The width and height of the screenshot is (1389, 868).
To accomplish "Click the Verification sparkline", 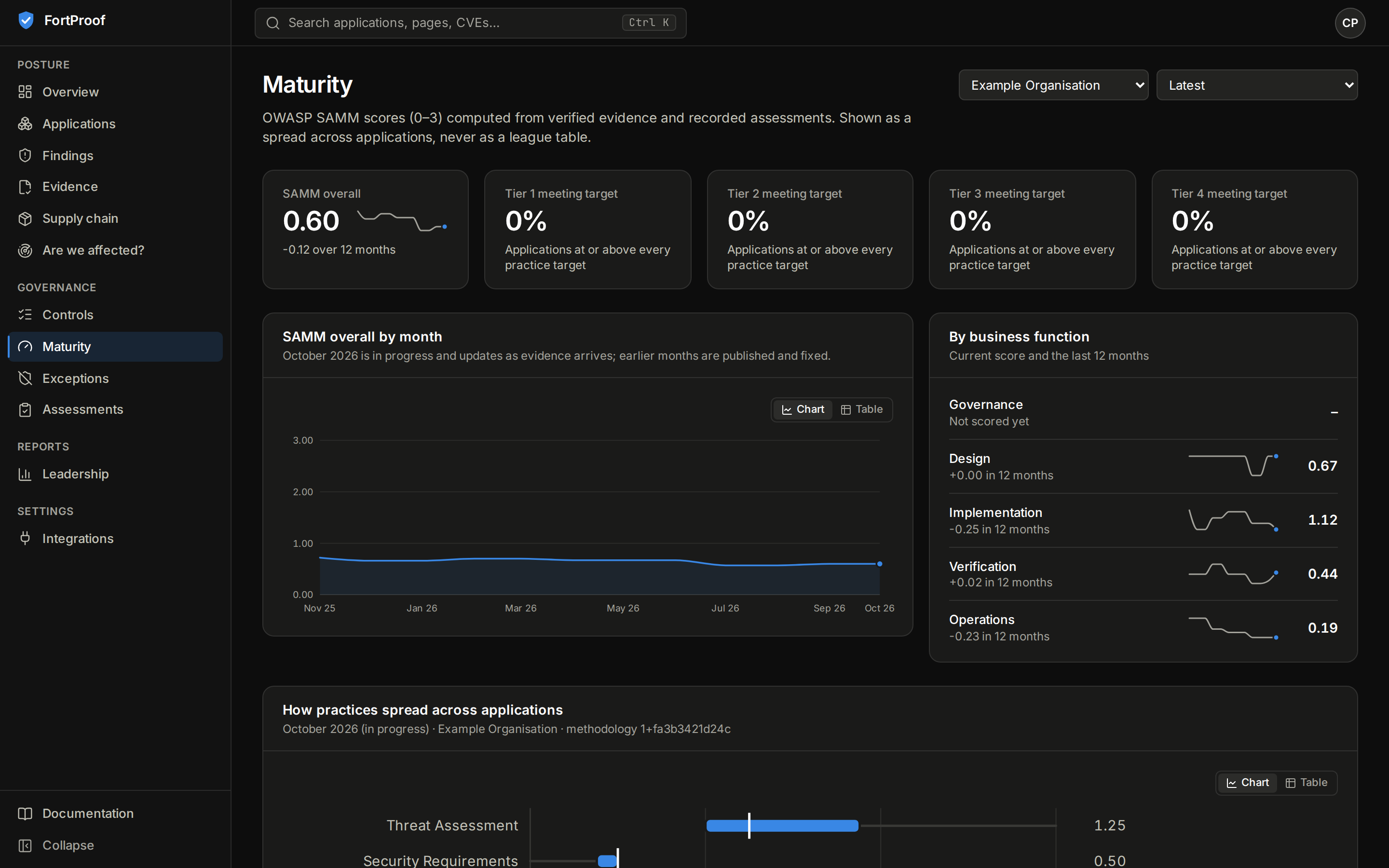I will click(x=1233, y=573).
